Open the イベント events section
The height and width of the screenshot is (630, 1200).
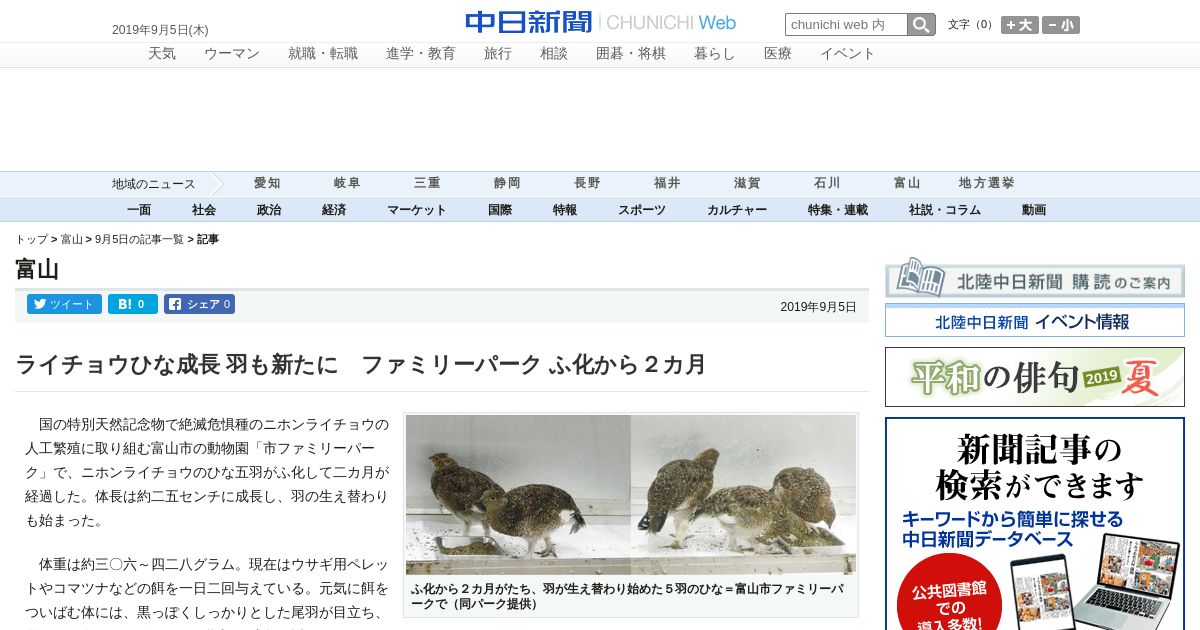pos(848,54)
